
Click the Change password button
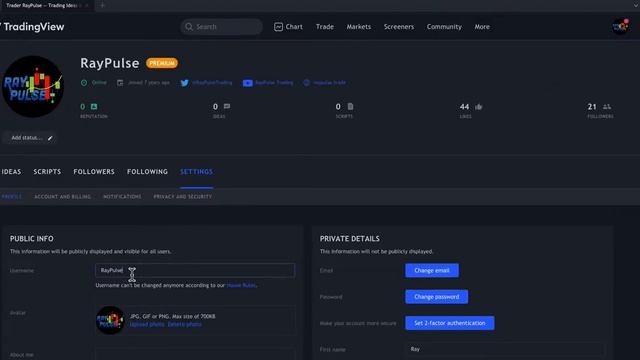coord(437,297)
